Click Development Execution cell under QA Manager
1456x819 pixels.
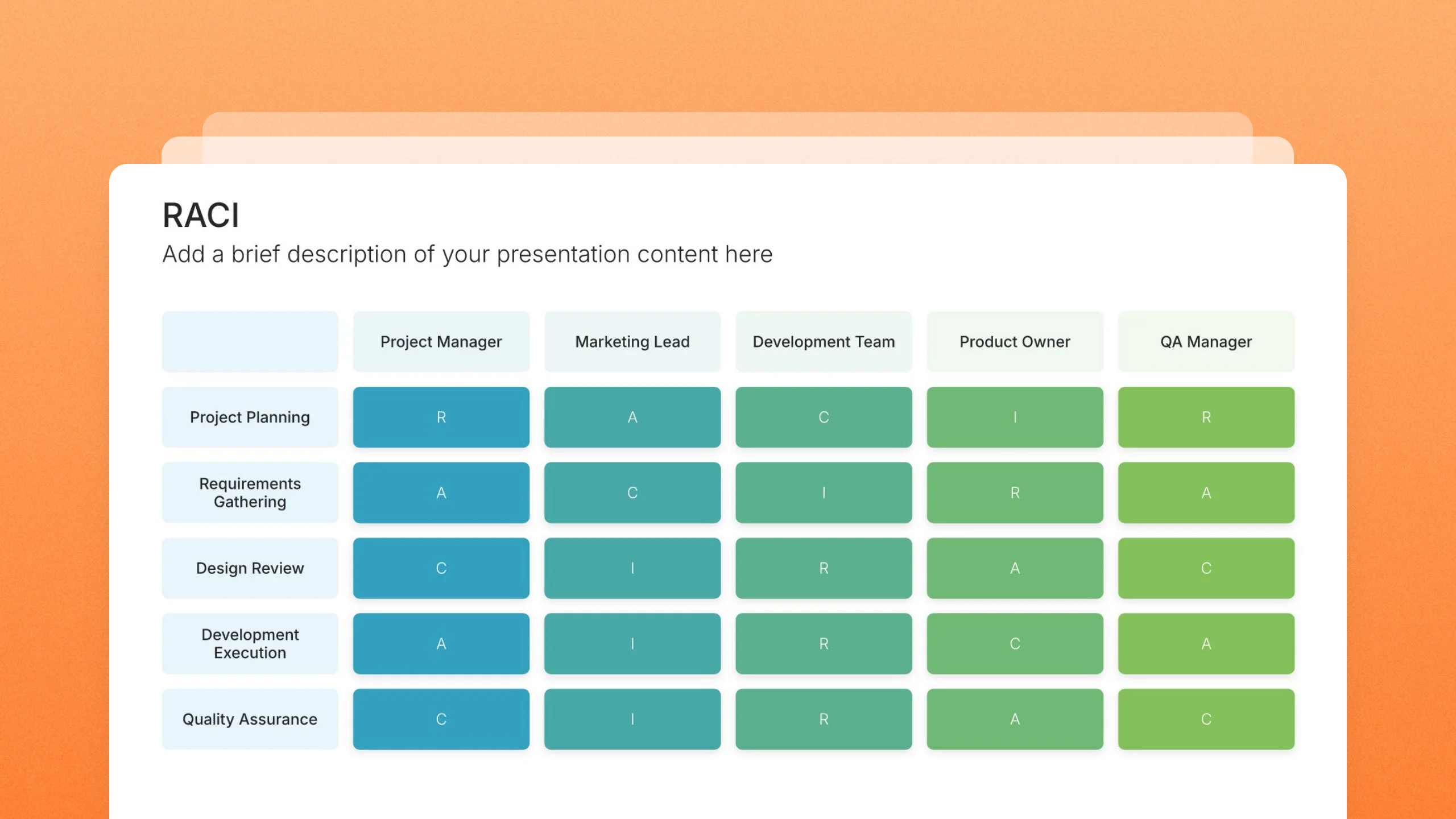(x=1206, y=643)
